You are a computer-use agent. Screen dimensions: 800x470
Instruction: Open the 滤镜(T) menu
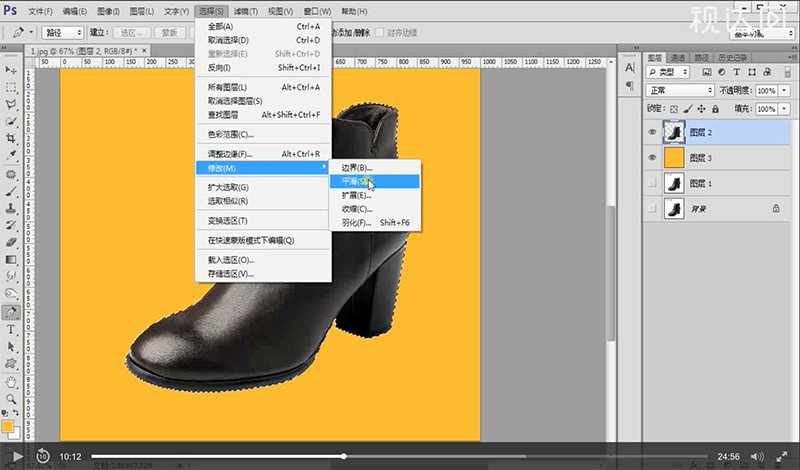pos(245,11)
